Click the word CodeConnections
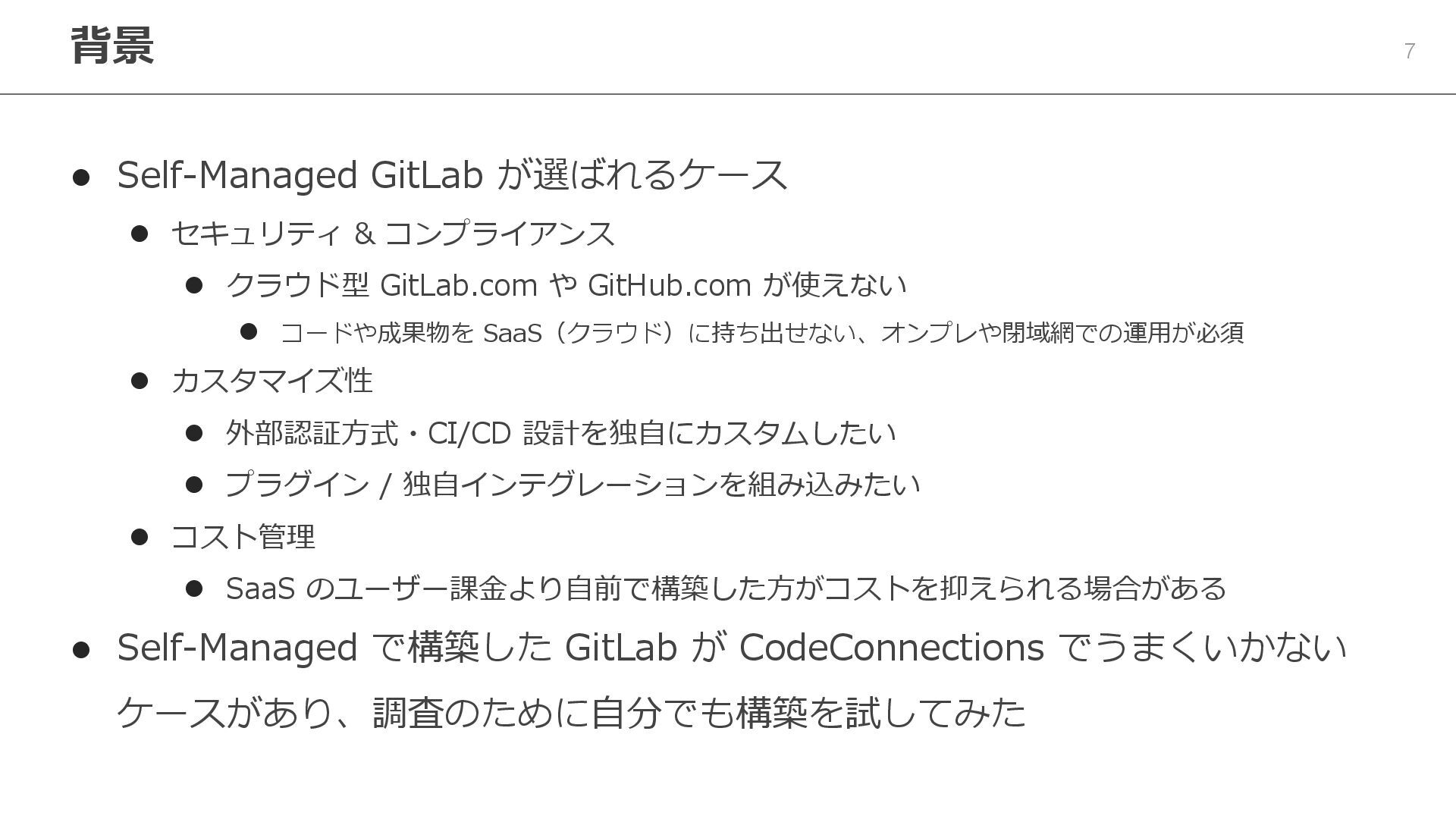The width and height of the screenshot is (1456, 819). click(891, 648)
